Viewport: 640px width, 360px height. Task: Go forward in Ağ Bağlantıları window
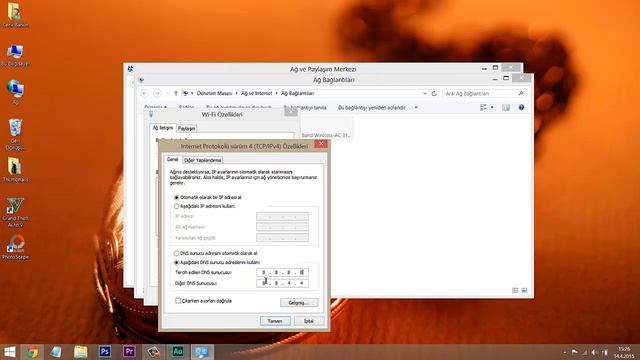[157, 93]
